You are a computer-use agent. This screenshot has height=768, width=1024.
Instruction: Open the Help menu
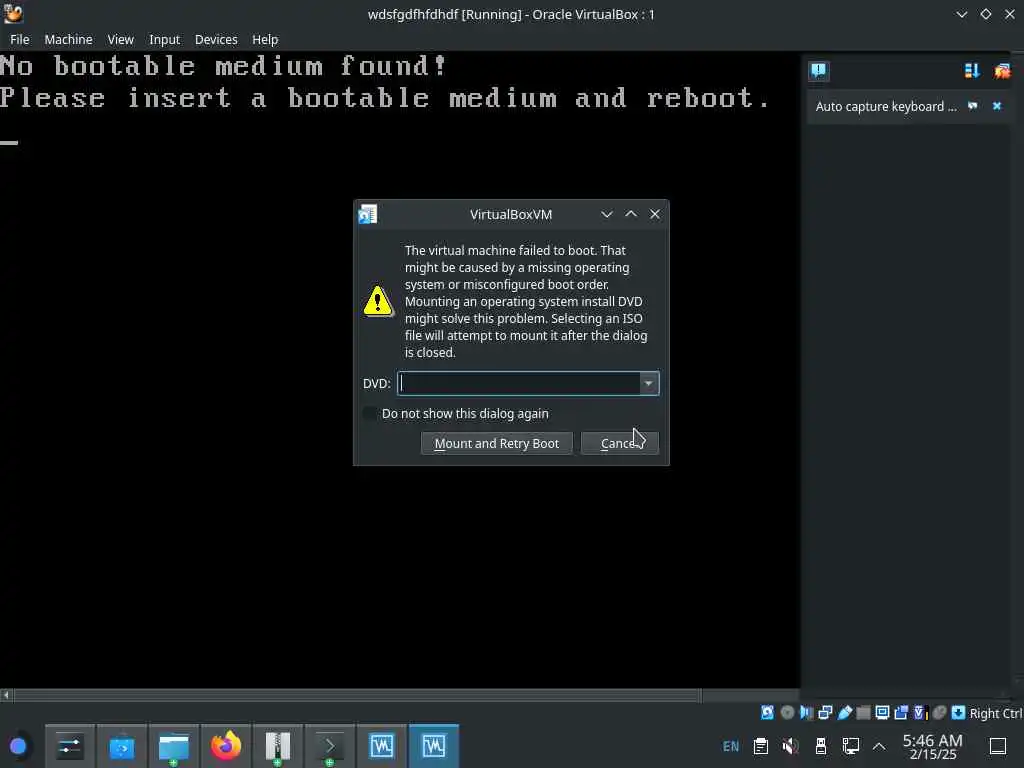click(265, 39)
